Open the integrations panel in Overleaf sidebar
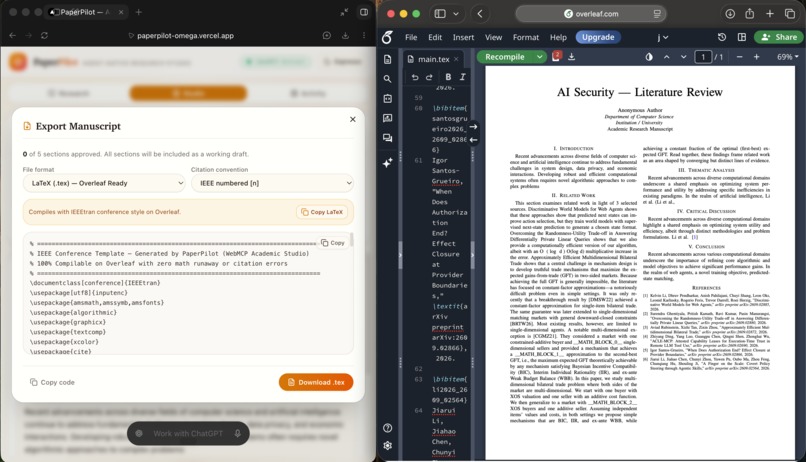Image resolution: width=806 pixels, height=462 pixels. coord(388,99)
